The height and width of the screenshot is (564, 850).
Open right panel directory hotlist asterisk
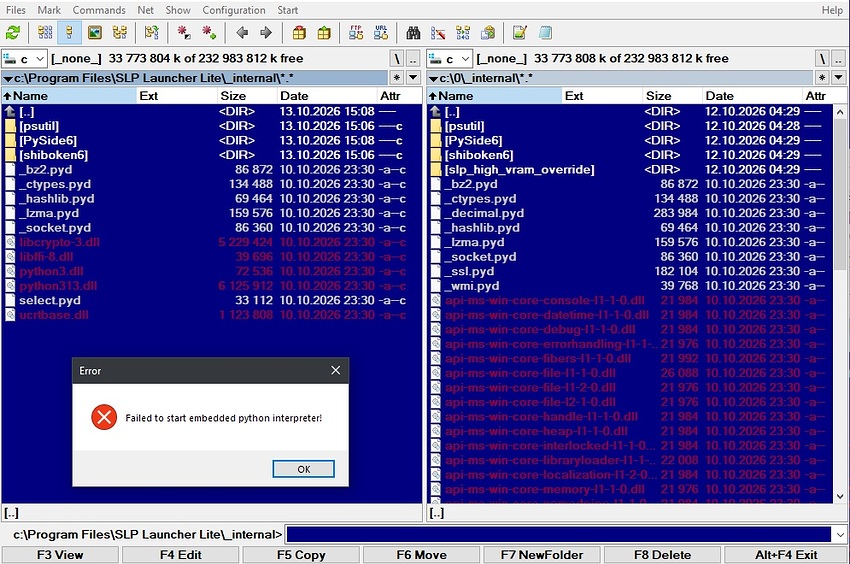pyautogui.click(x=822, y=78)
